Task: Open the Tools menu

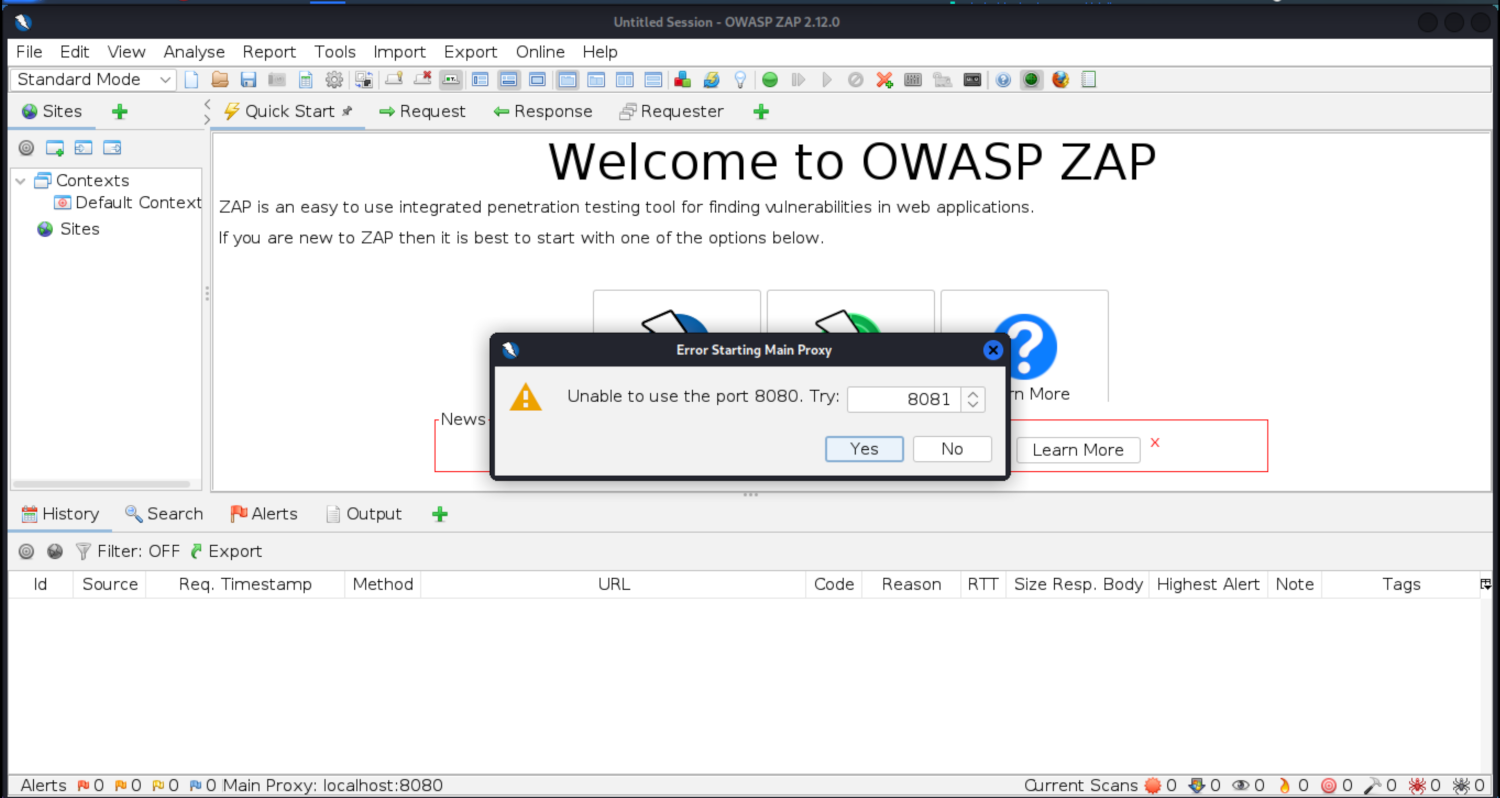Action: click(335, 52)
